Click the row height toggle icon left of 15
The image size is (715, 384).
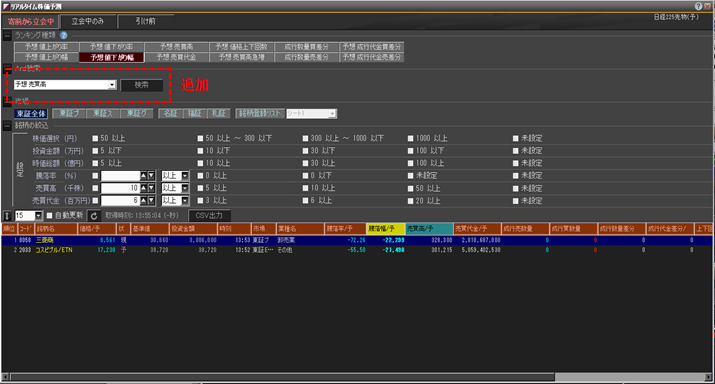pos(7,216)
